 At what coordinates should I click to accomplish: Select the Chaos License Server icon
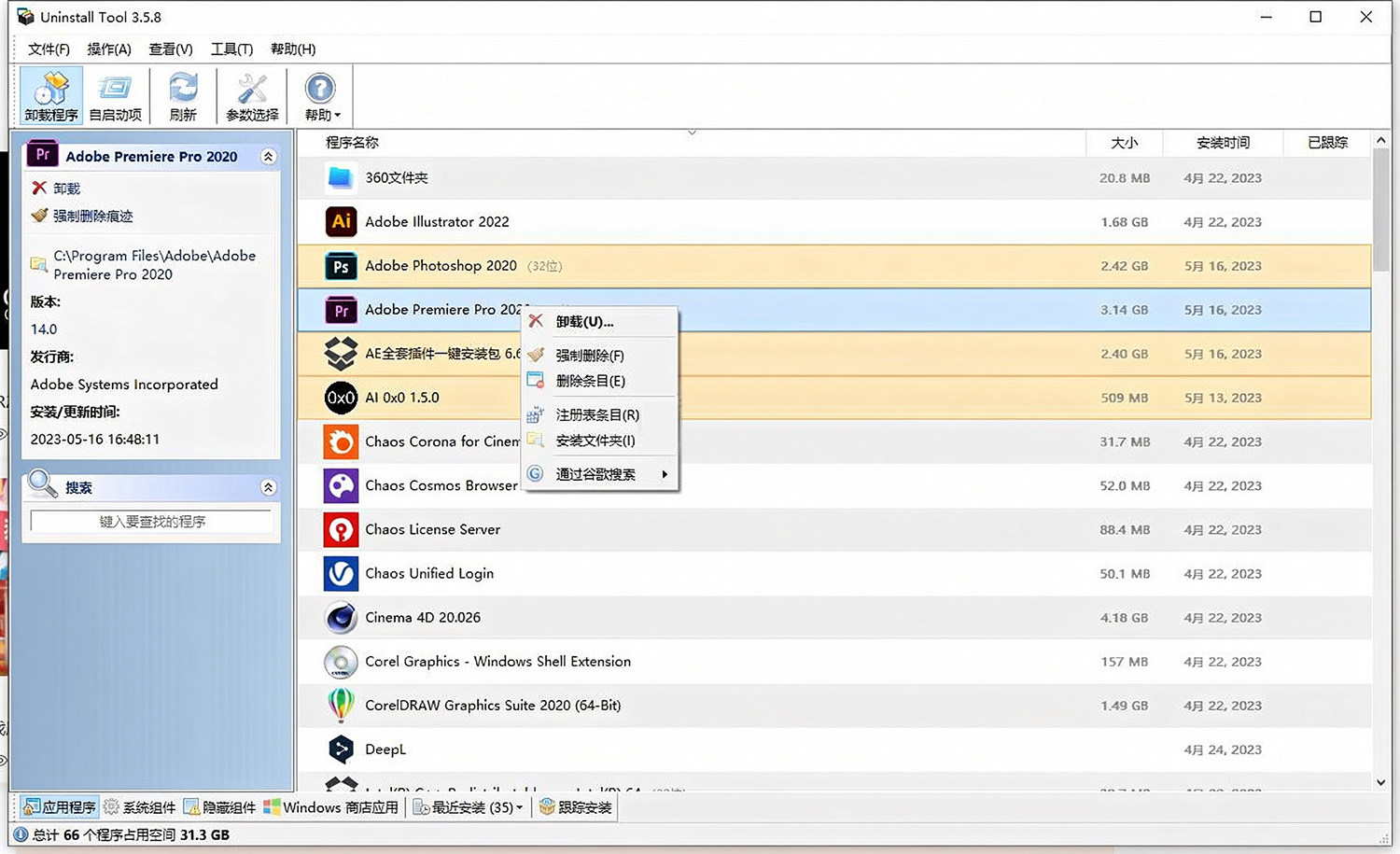pos(341,529)
